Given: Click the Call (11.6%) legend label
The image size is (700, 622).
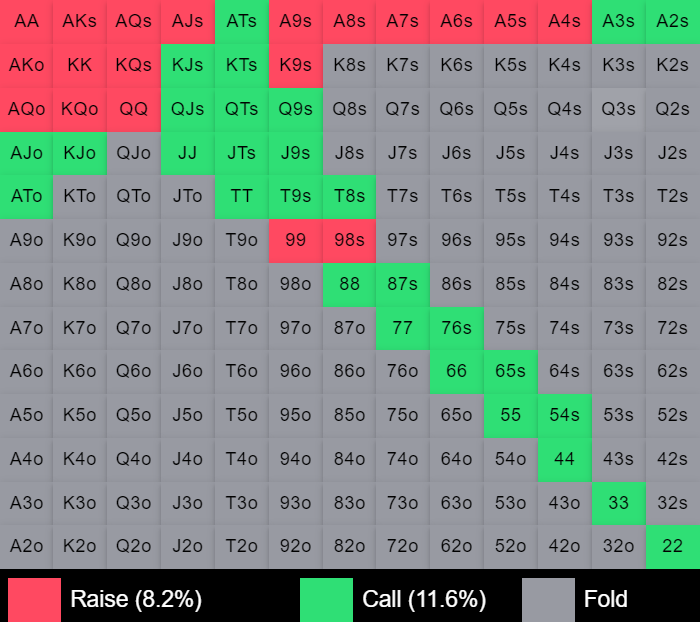Looking at the screenshot, I should click(424, 599).
